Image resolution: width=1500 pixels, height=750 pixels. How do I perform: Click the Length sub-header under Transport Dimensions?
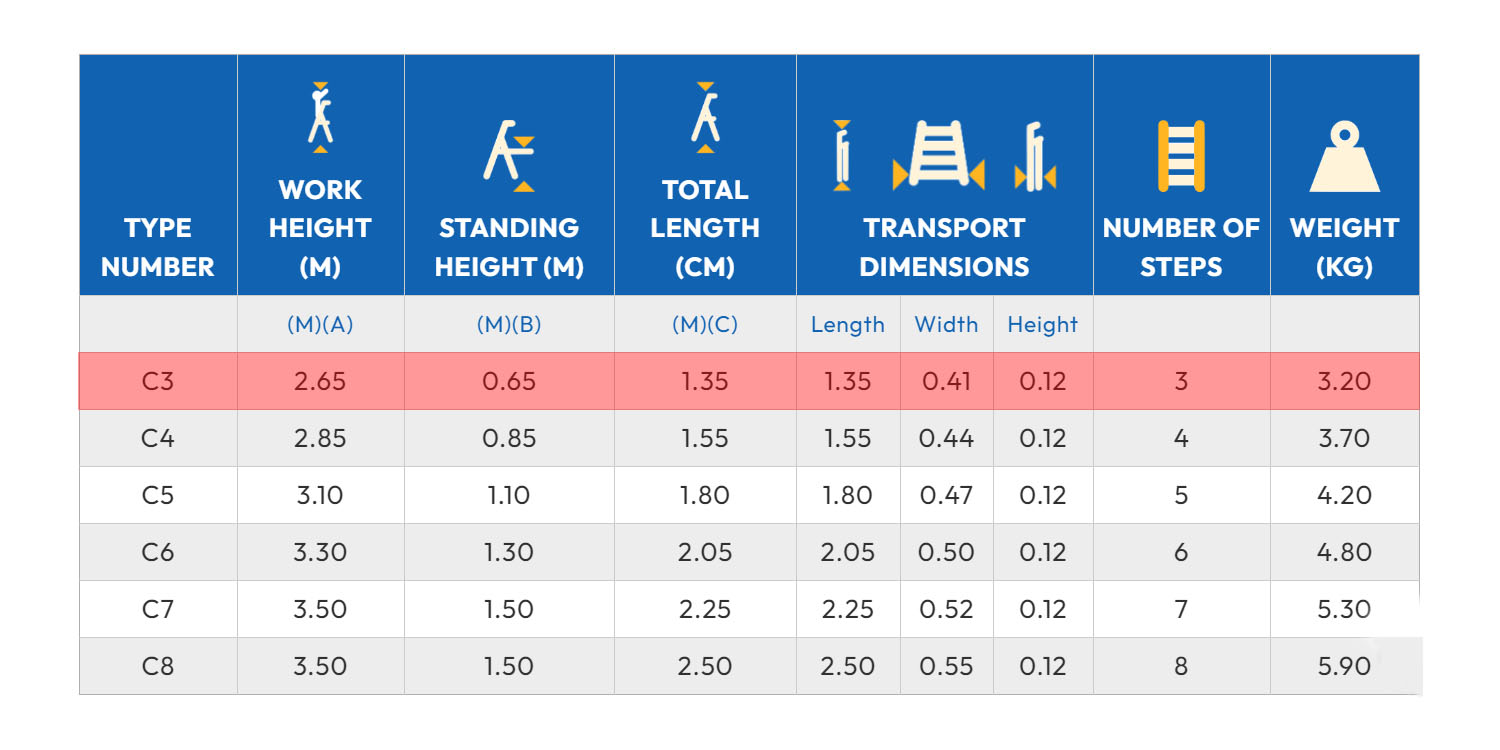[x=848, y=324]
